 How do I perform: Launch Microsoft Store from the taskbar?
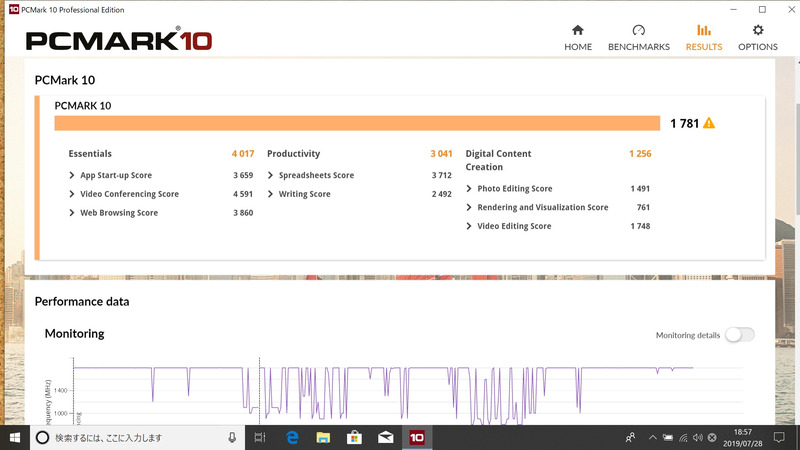[354, 437]
